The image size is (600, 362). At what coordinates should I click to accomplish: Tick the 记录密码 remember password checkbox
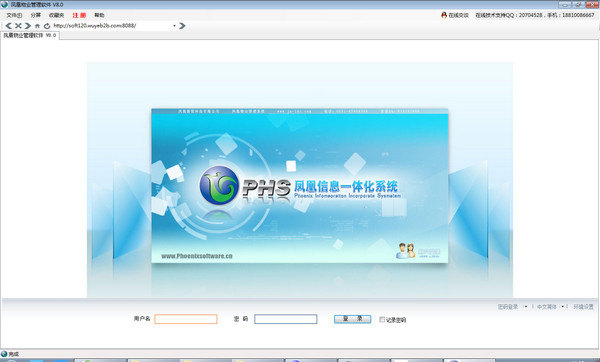click(x=382, y=319)
